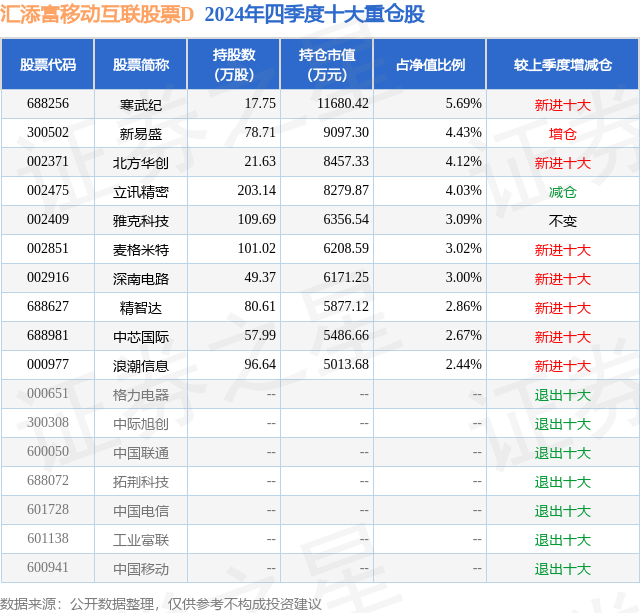640x613 pixels.
Task: Click the 数据来源 footer note
Action: (160, 604)
